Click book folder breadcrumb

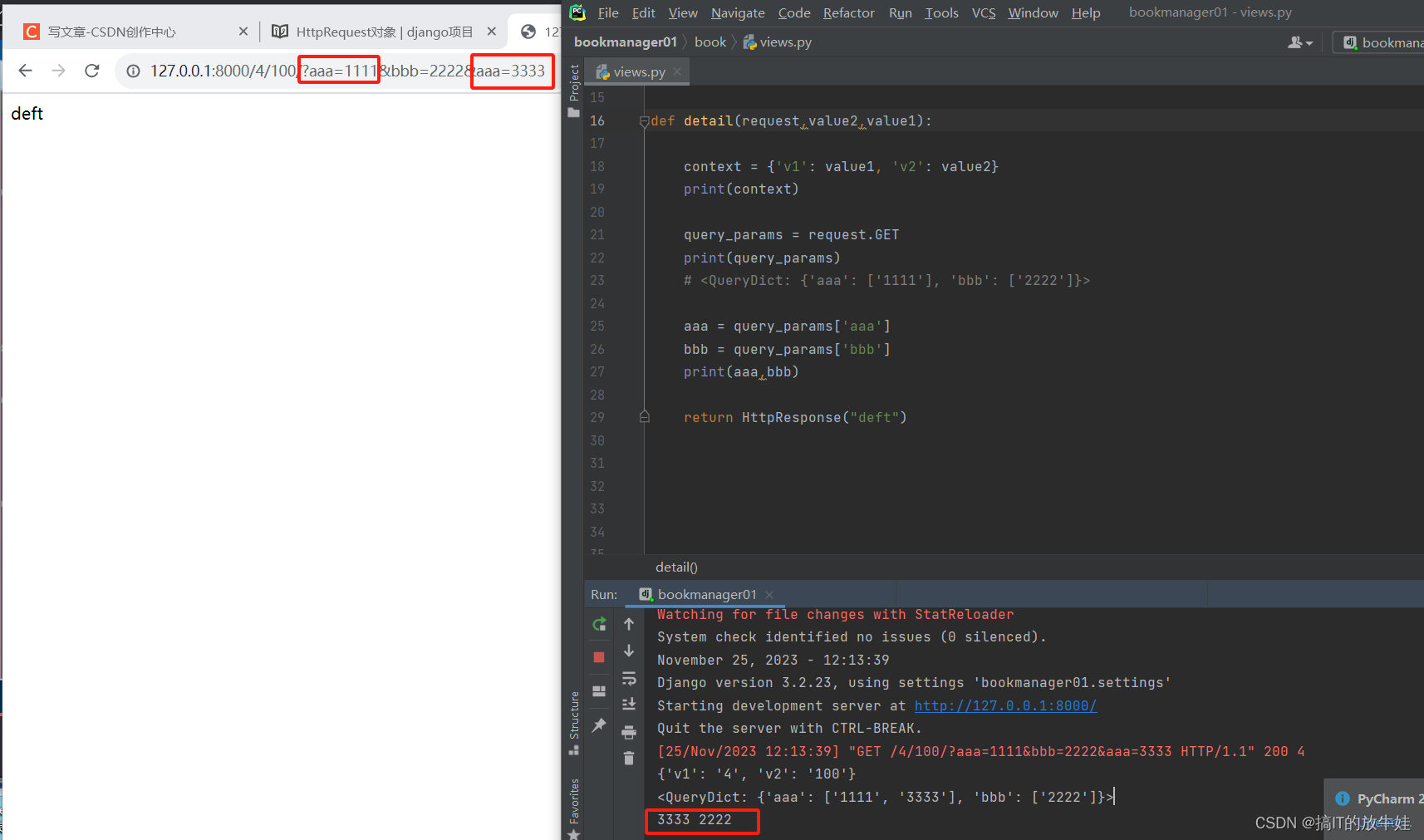point(710,42)
